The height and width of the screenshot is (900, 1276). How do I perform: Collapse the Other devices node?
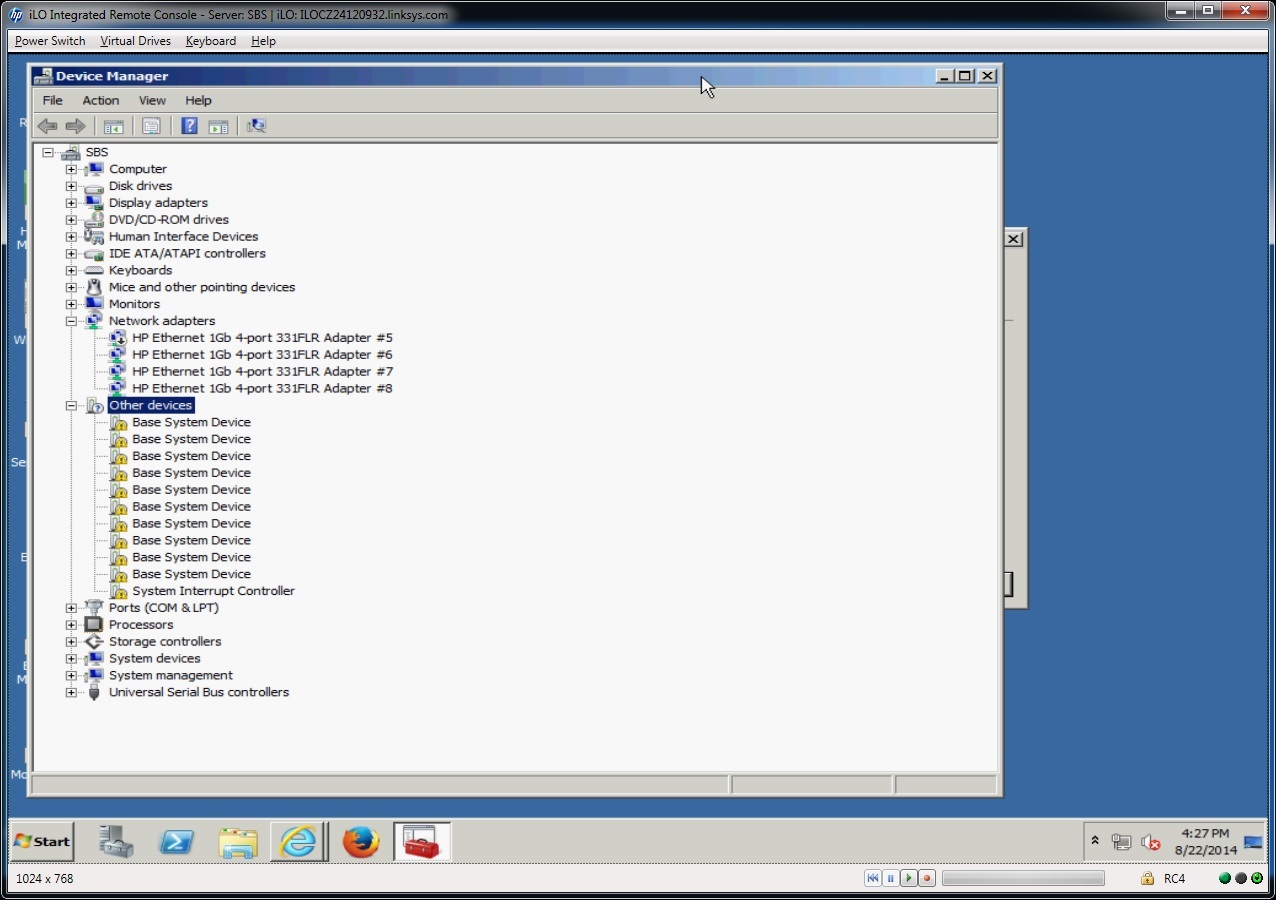tap(71, 406)
